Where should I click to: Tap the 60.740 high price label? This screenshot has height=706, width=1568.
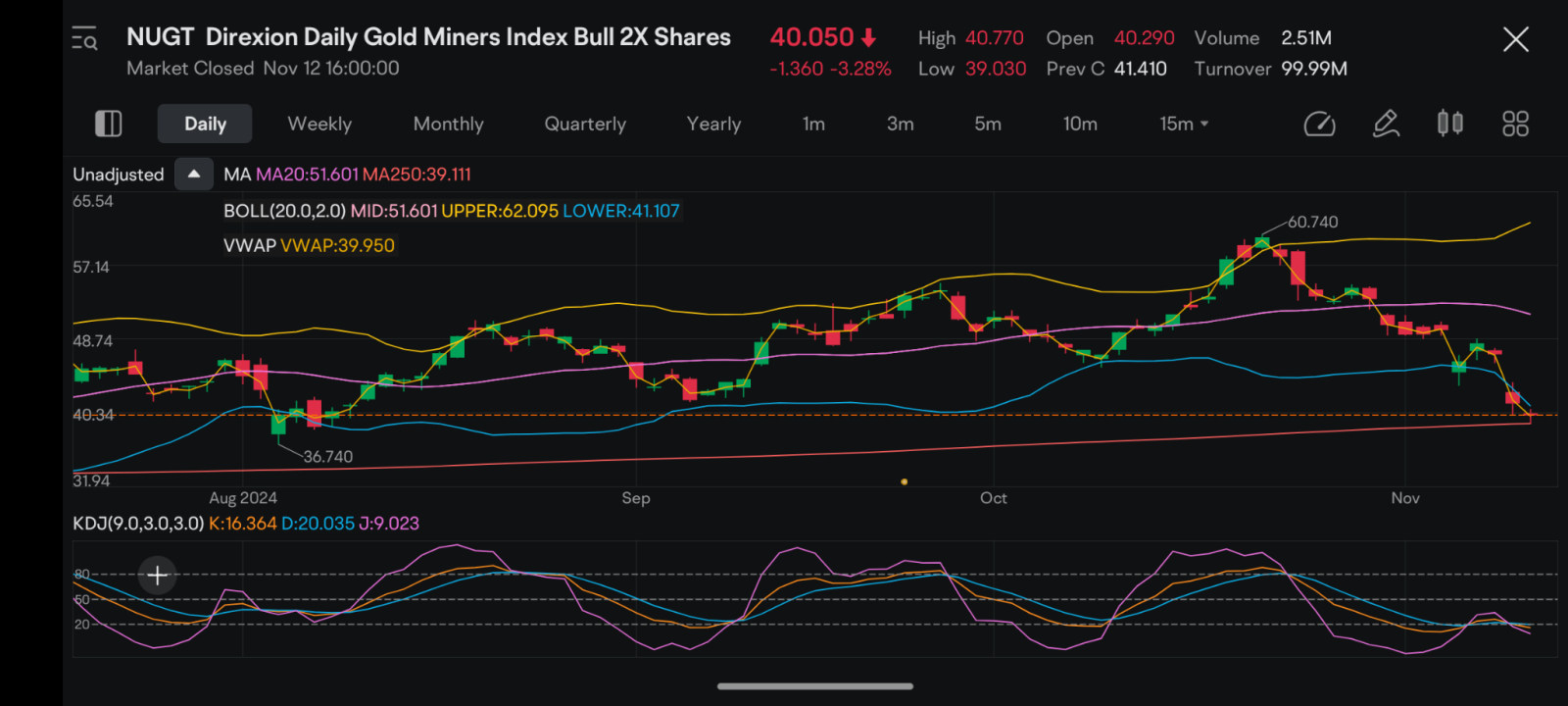(1312, 223)
